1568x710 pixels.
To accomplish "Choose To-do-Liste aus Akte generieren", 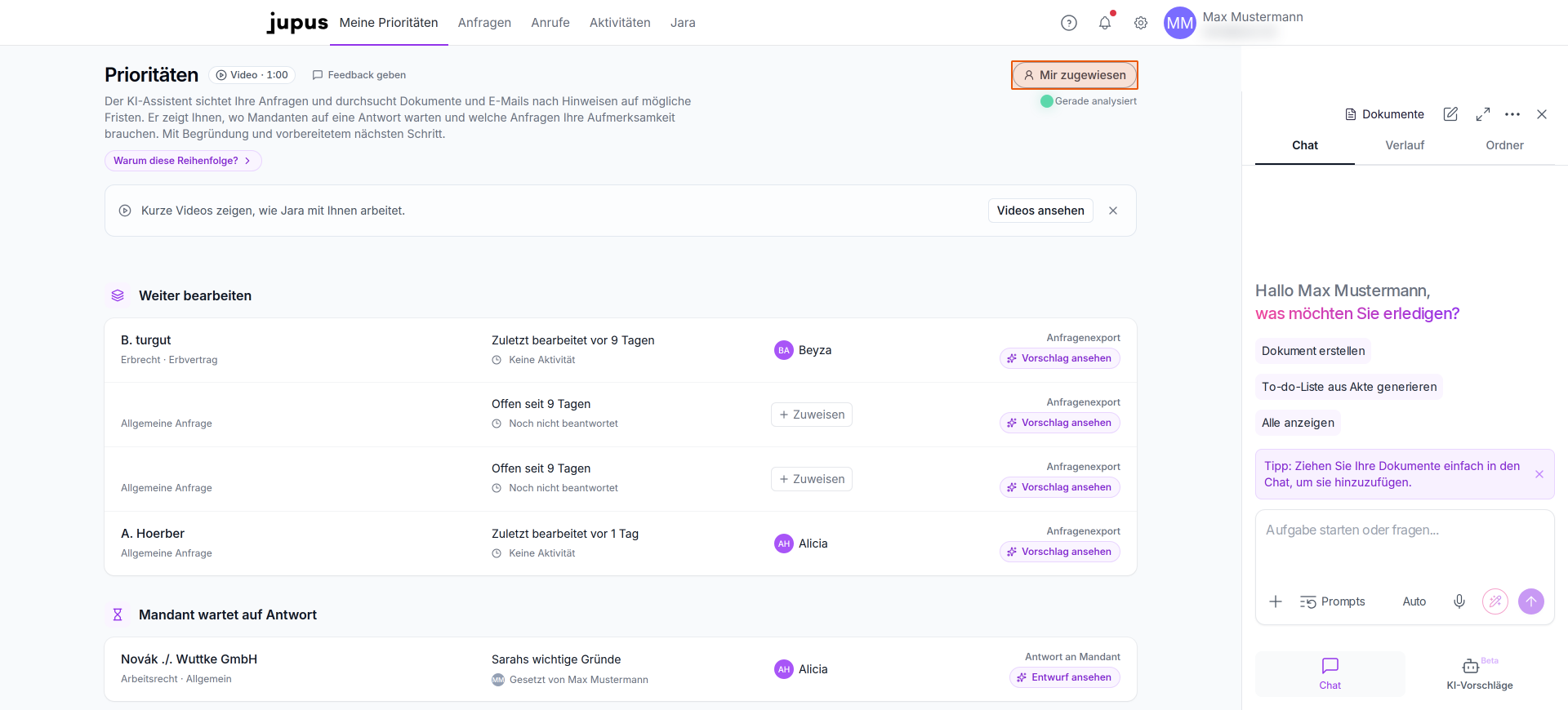I will pos(1349,387).
